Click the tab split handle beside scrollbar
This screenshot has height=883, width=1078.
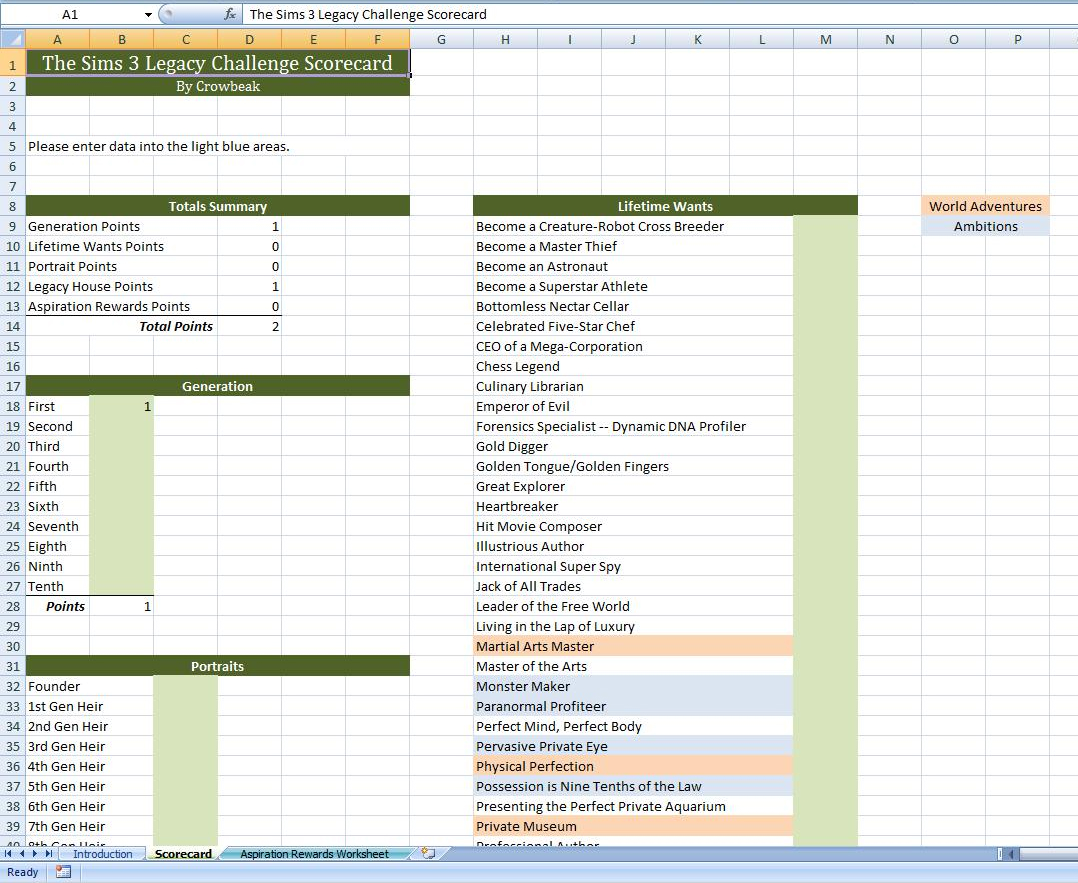click(x=1000, y=854)
